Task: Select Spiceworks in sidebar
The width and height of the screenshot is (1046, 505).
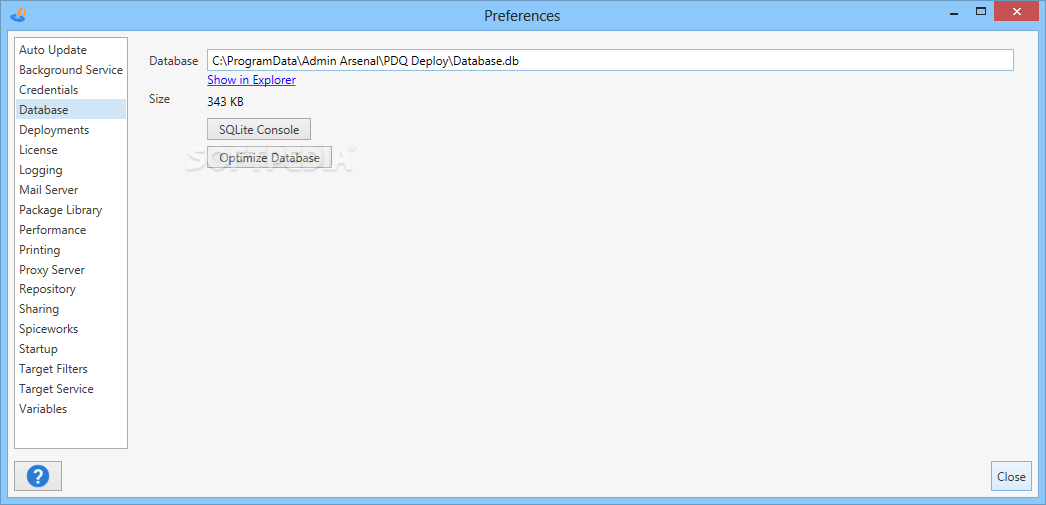Action: coord(71,330)
